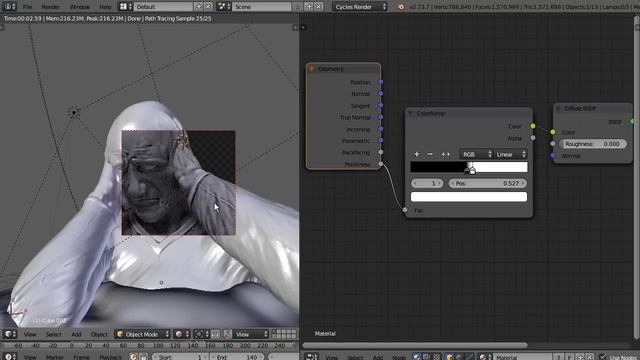Remove the active ColorRamp color stop
This screenshot has height=360, width=640.
[x=430, y=154]
